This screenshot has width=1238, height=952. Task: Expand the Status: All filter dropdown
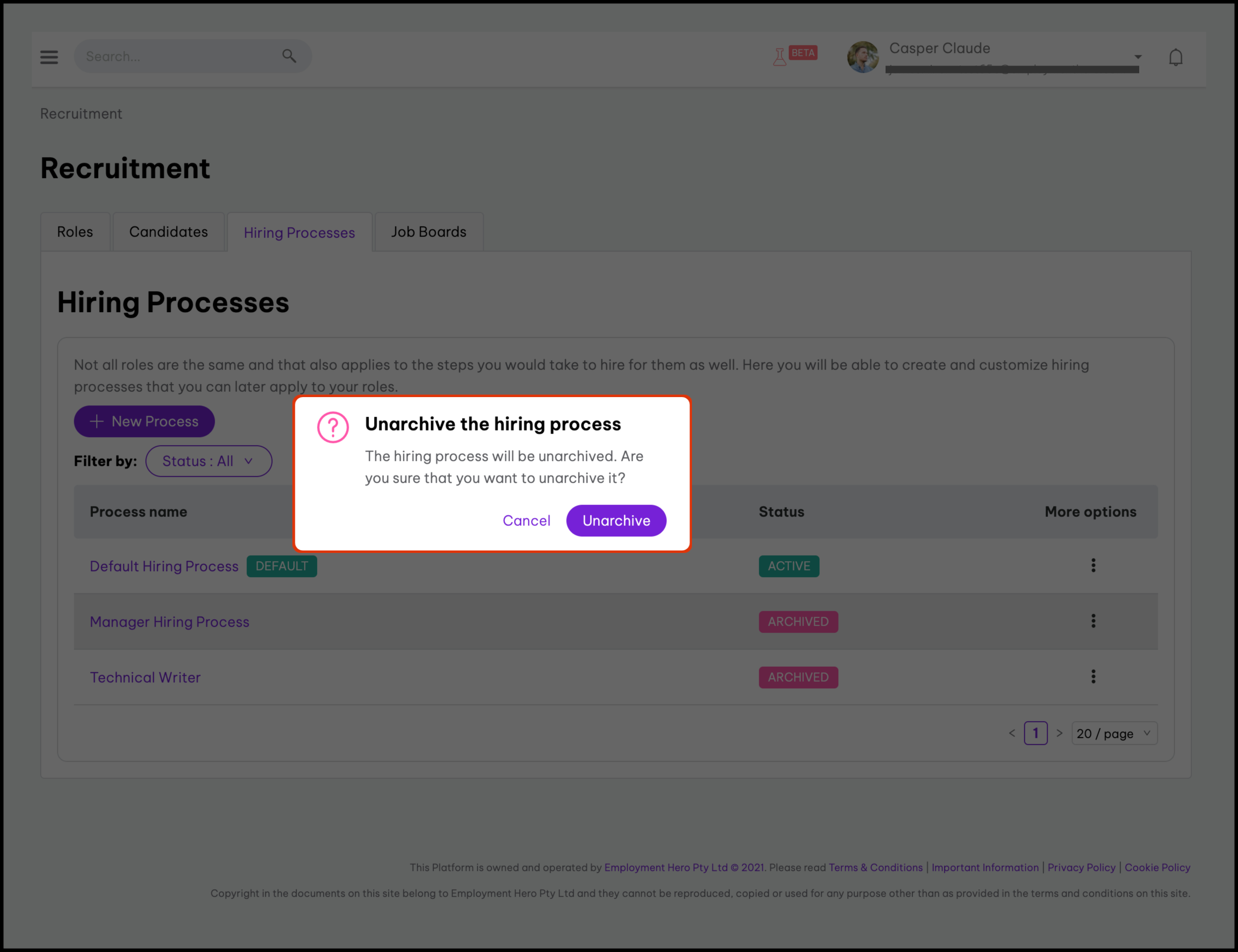[x=208, y=461]
